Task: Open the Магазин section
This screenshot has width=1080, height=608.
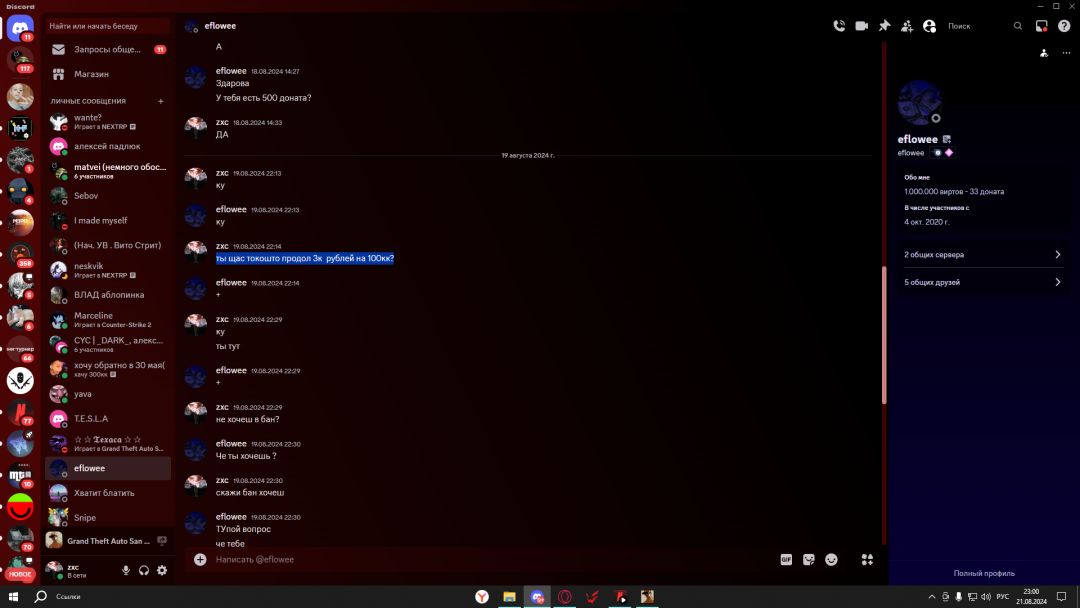Action: click(91, 74)
